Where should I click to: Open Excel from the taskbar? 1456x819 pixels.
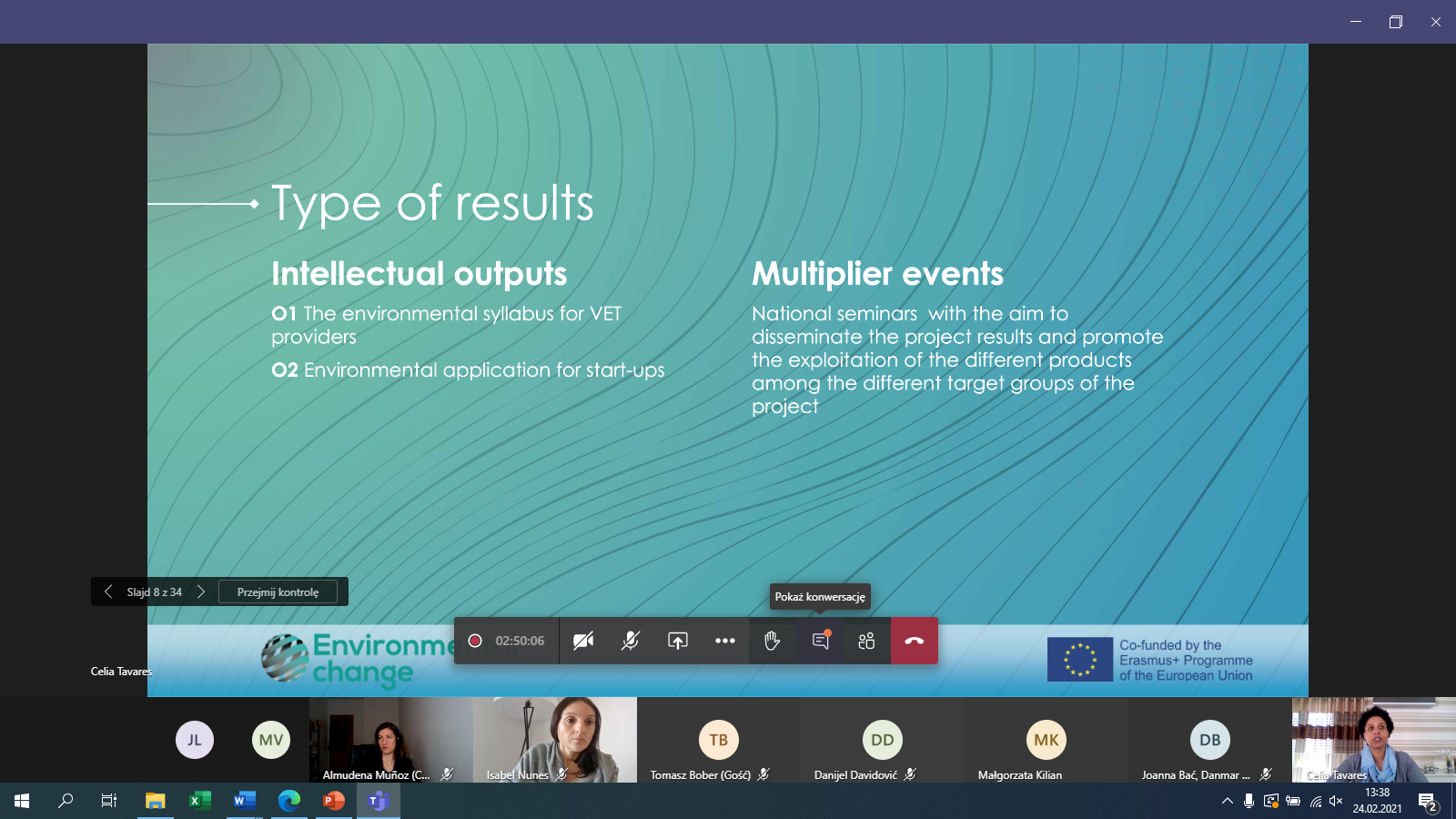click(x=199, y=801)
